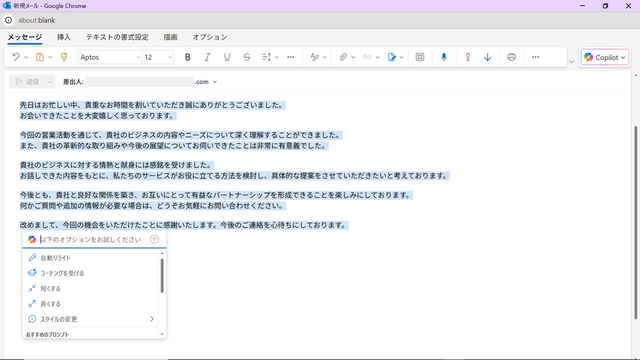Click the line starting 先日はお忙しい中
Viewport: 640px width, 360px height.
pos(152,105)
